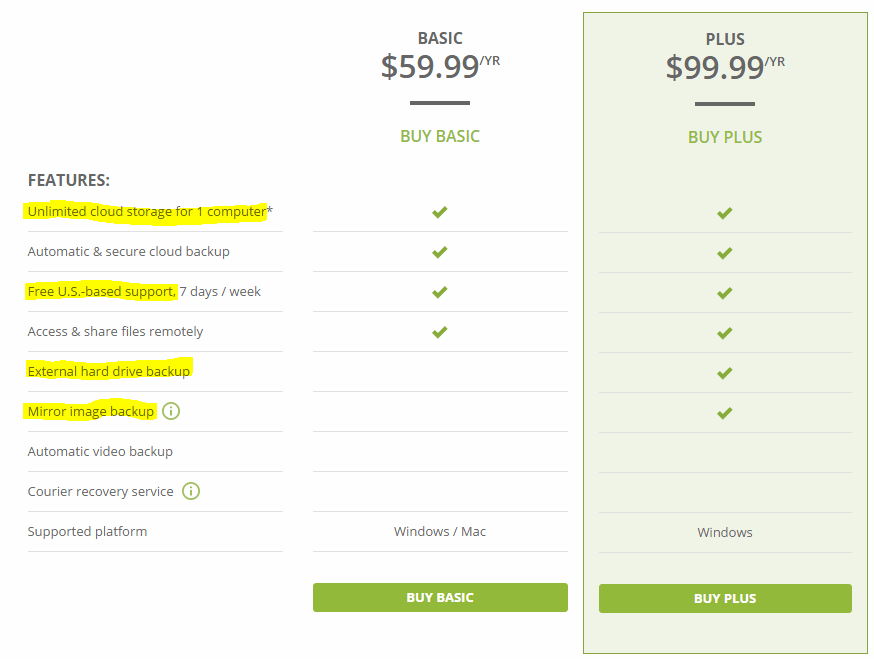Select the Basic checkmark for Free U.S.-based support

tap(439, 292)
